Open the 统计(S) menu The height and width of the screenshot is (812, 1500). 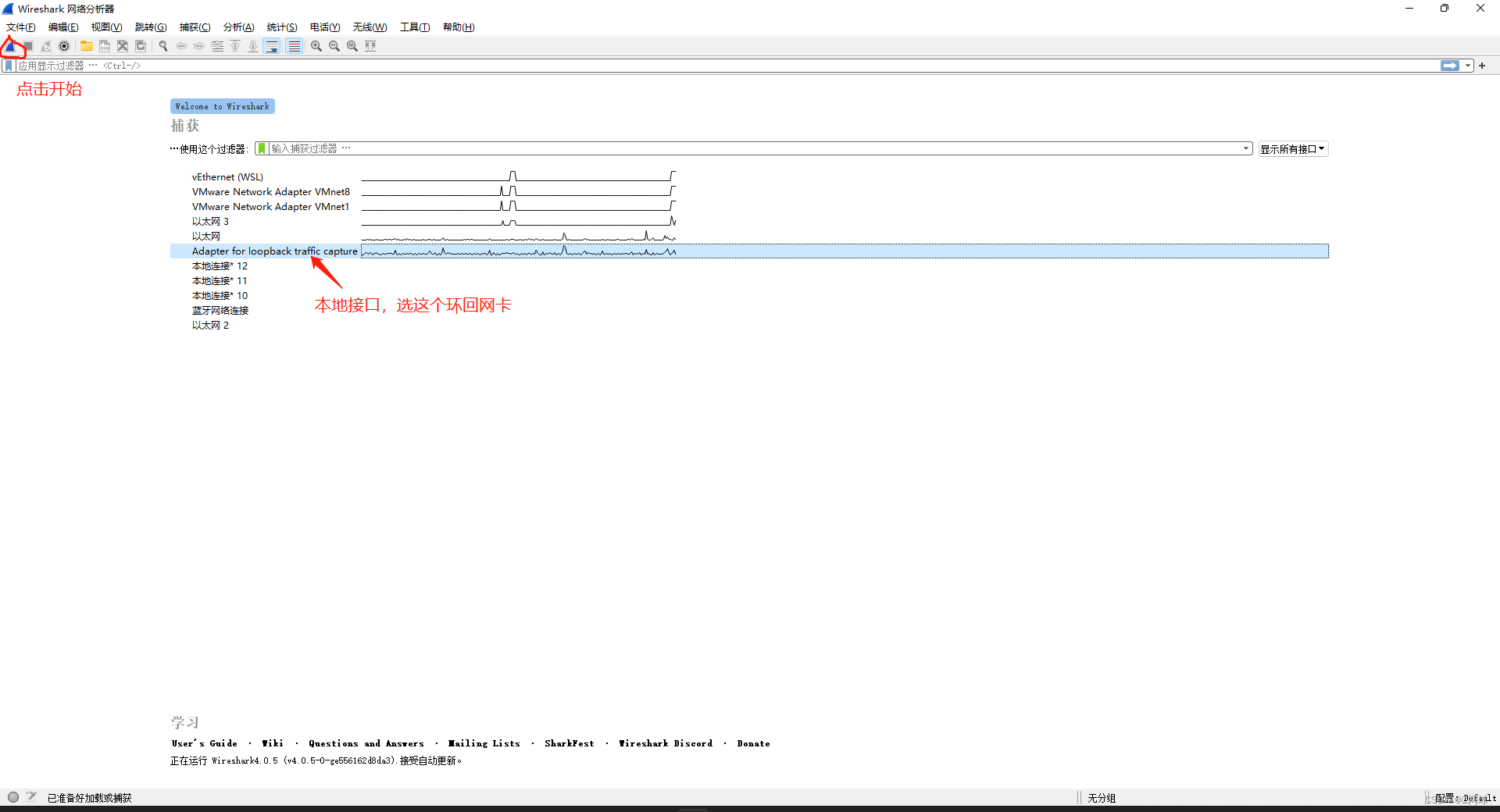(x=282, y=27)
